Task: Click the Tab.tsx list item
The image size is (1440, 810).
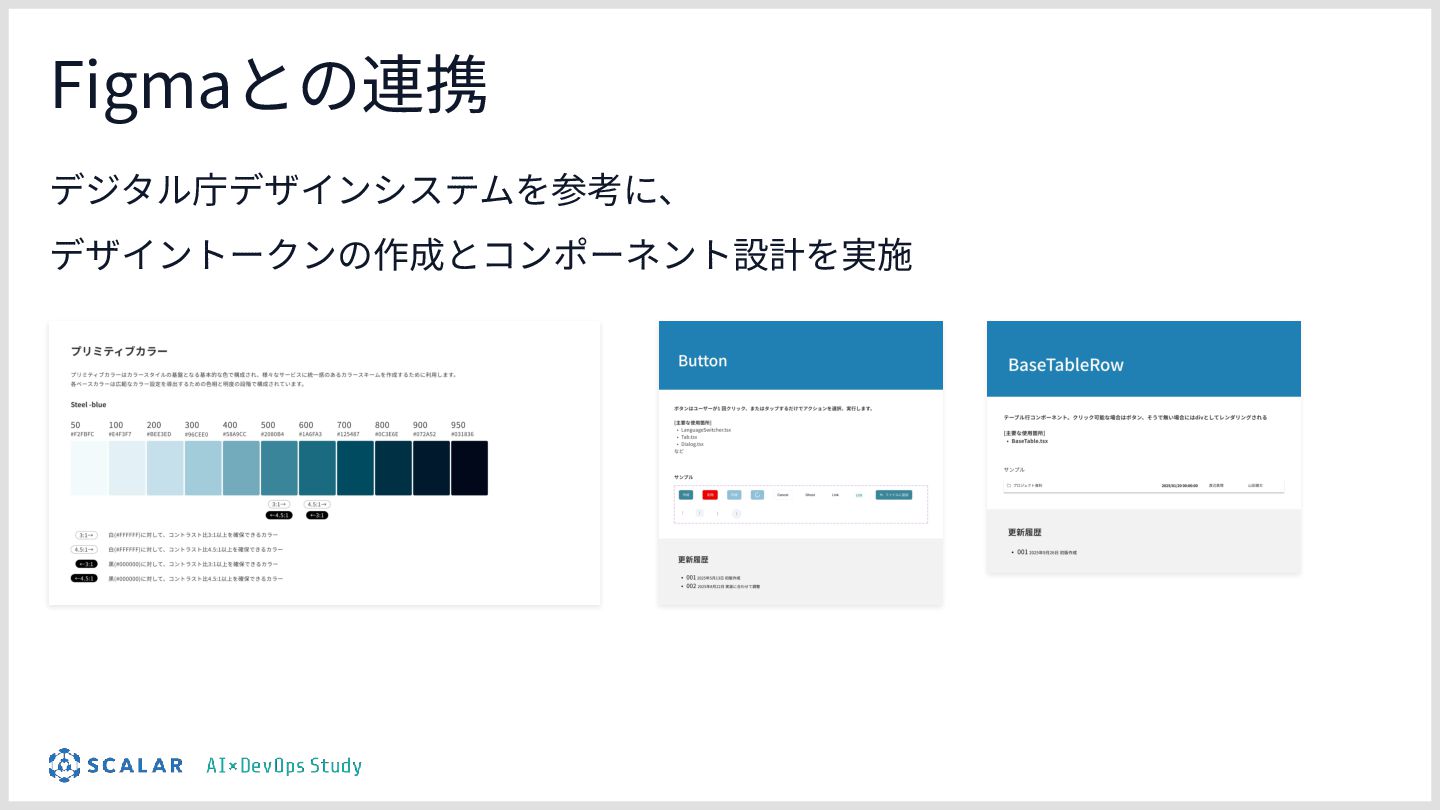Action: tap(689, 437)
